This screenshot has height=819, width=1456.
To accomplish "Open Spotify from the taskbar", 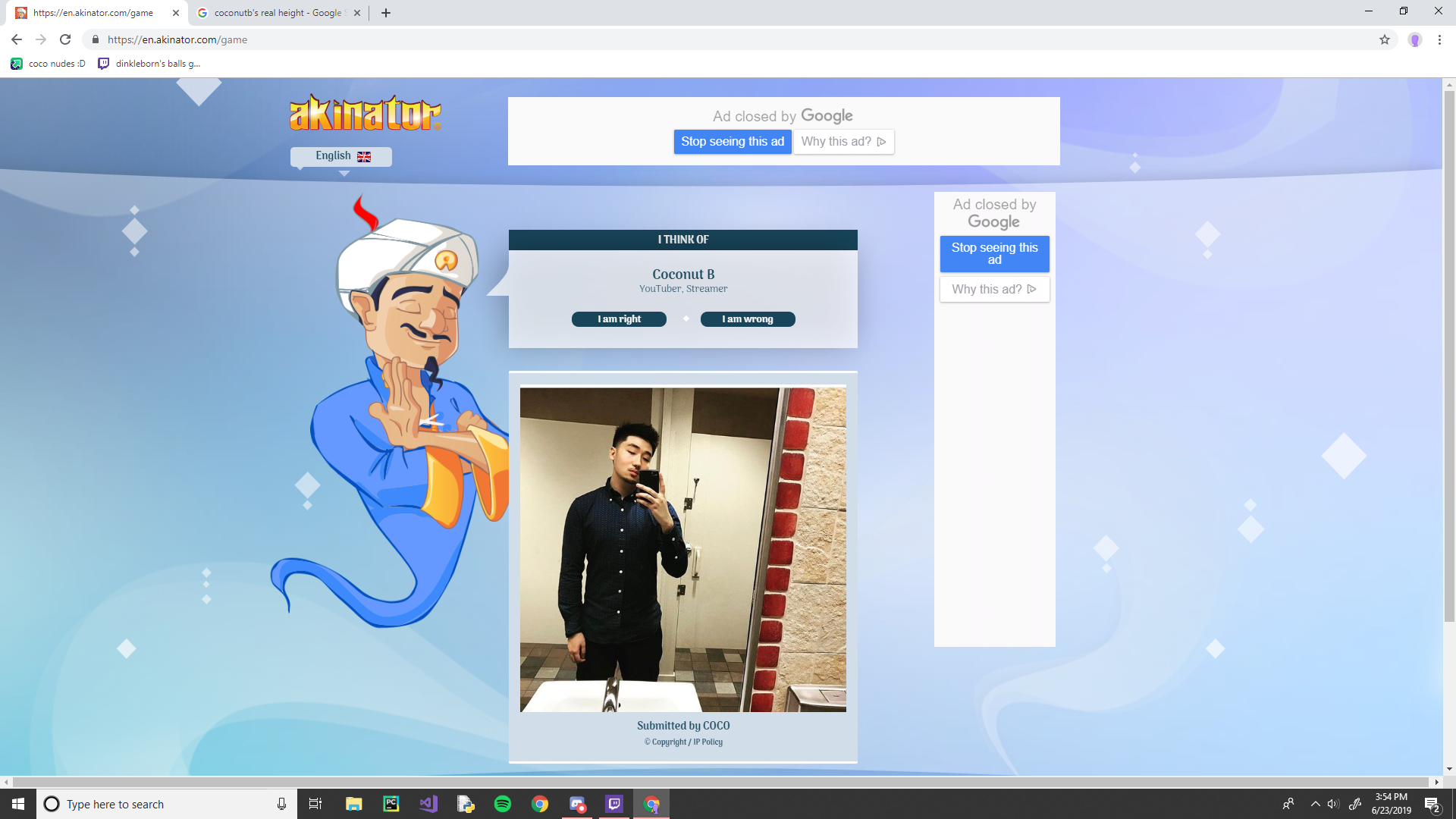I will (503, 804).
